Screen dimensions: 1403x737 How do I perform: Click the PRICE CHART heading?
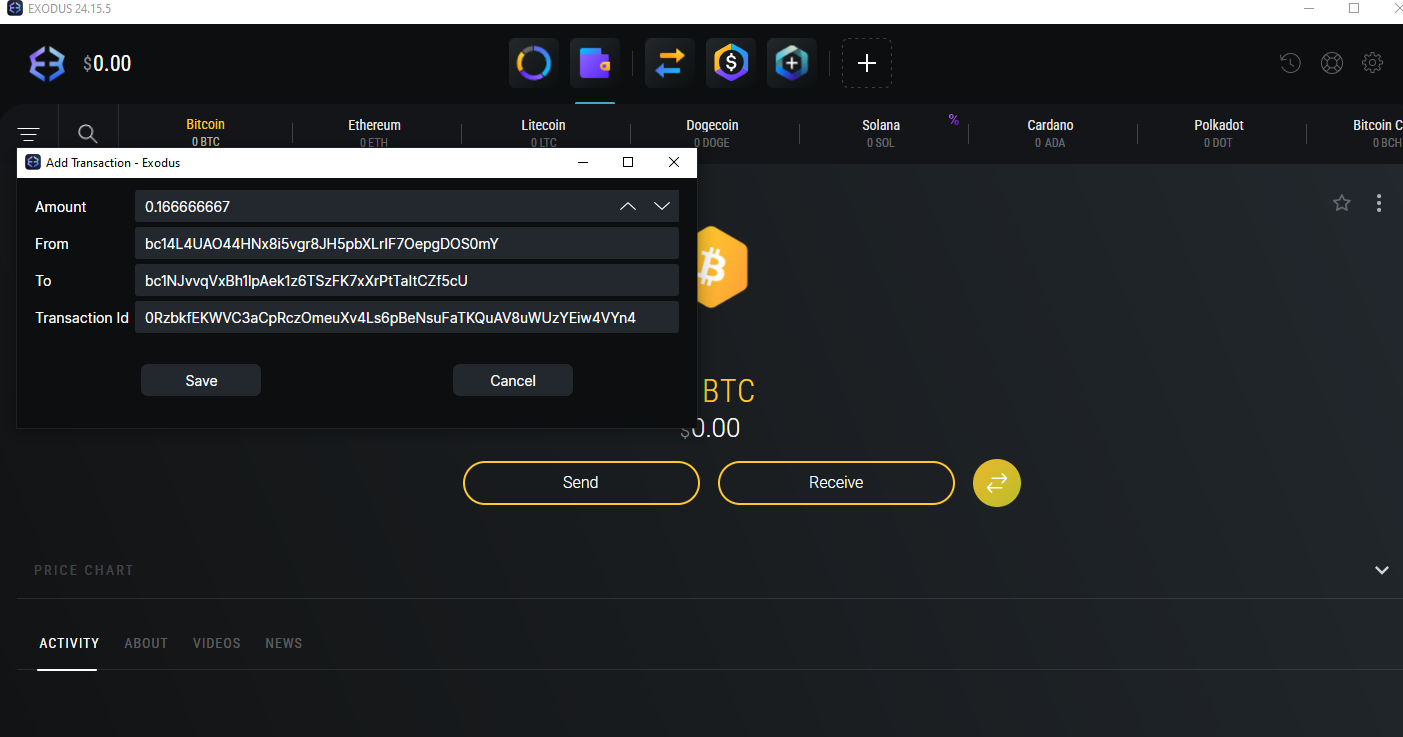point(84,570)
